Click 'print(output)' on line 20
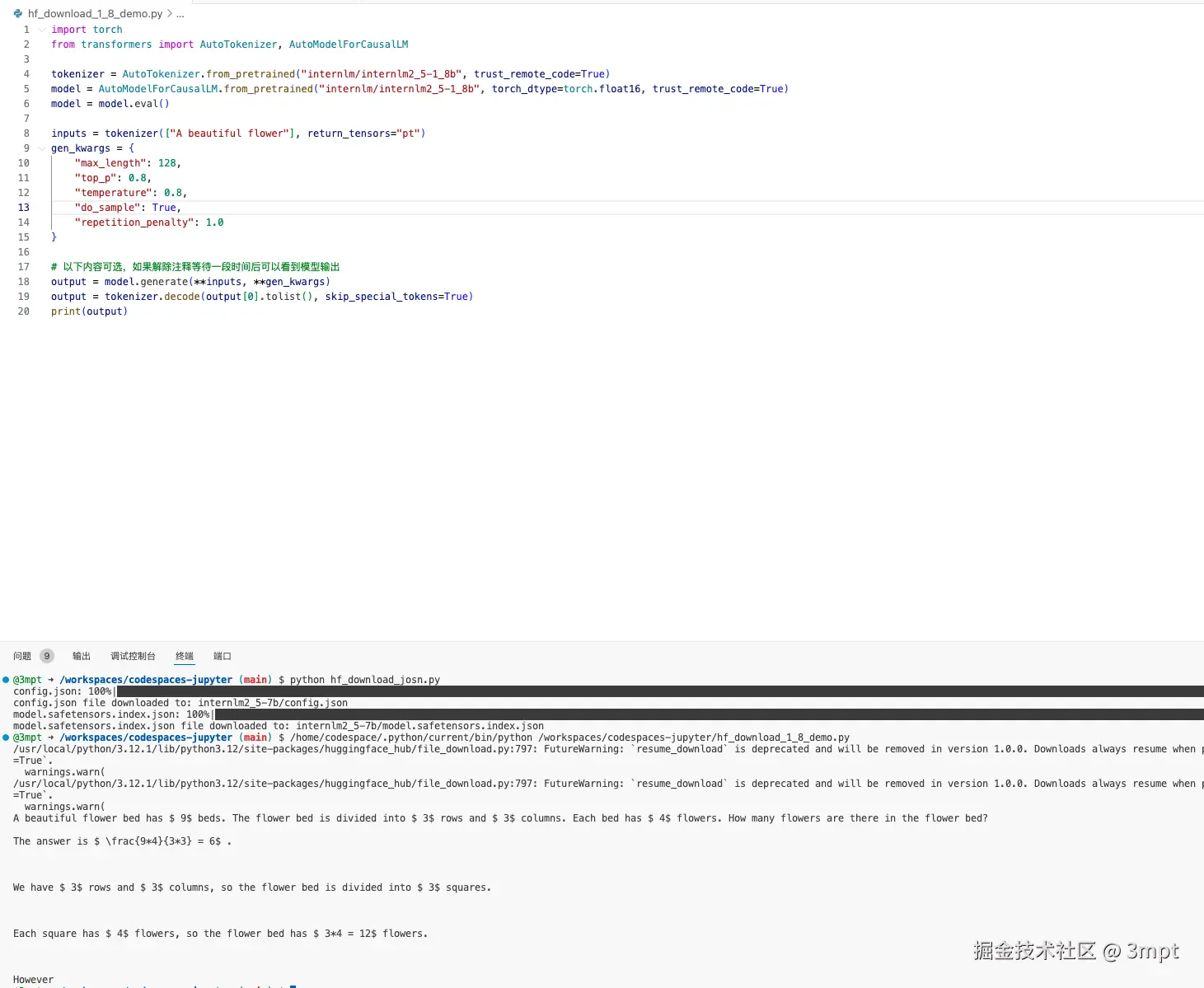 point(89,311)
